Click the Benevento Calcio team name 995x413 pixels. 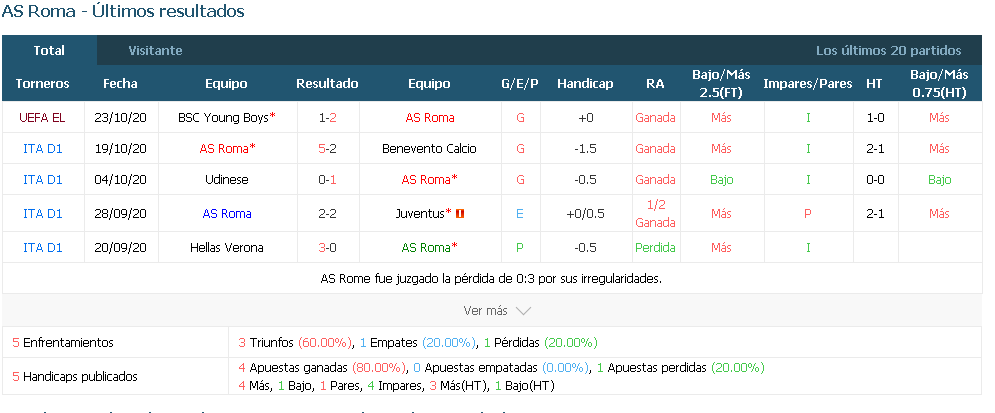[x=429, y=149]
